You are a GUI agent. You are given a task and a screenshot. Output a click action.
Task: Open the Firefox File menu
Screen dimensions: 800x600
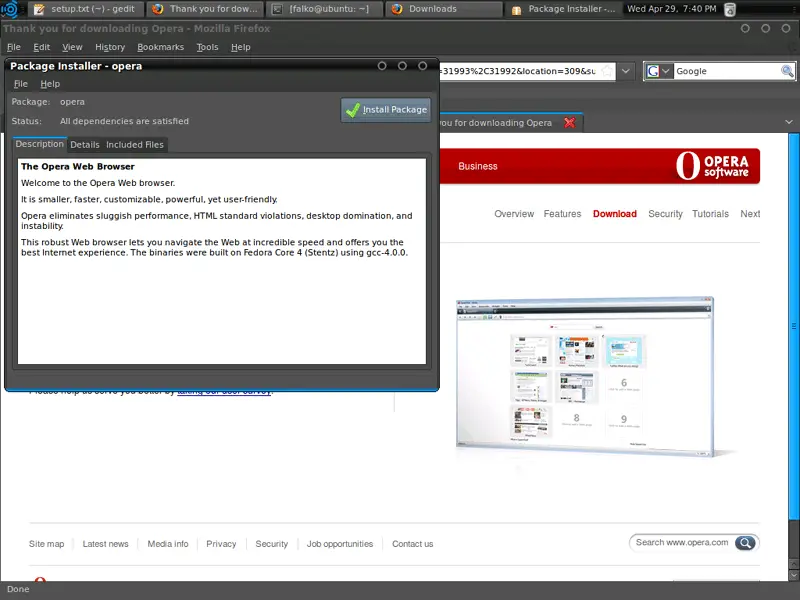tap(14, 47)
